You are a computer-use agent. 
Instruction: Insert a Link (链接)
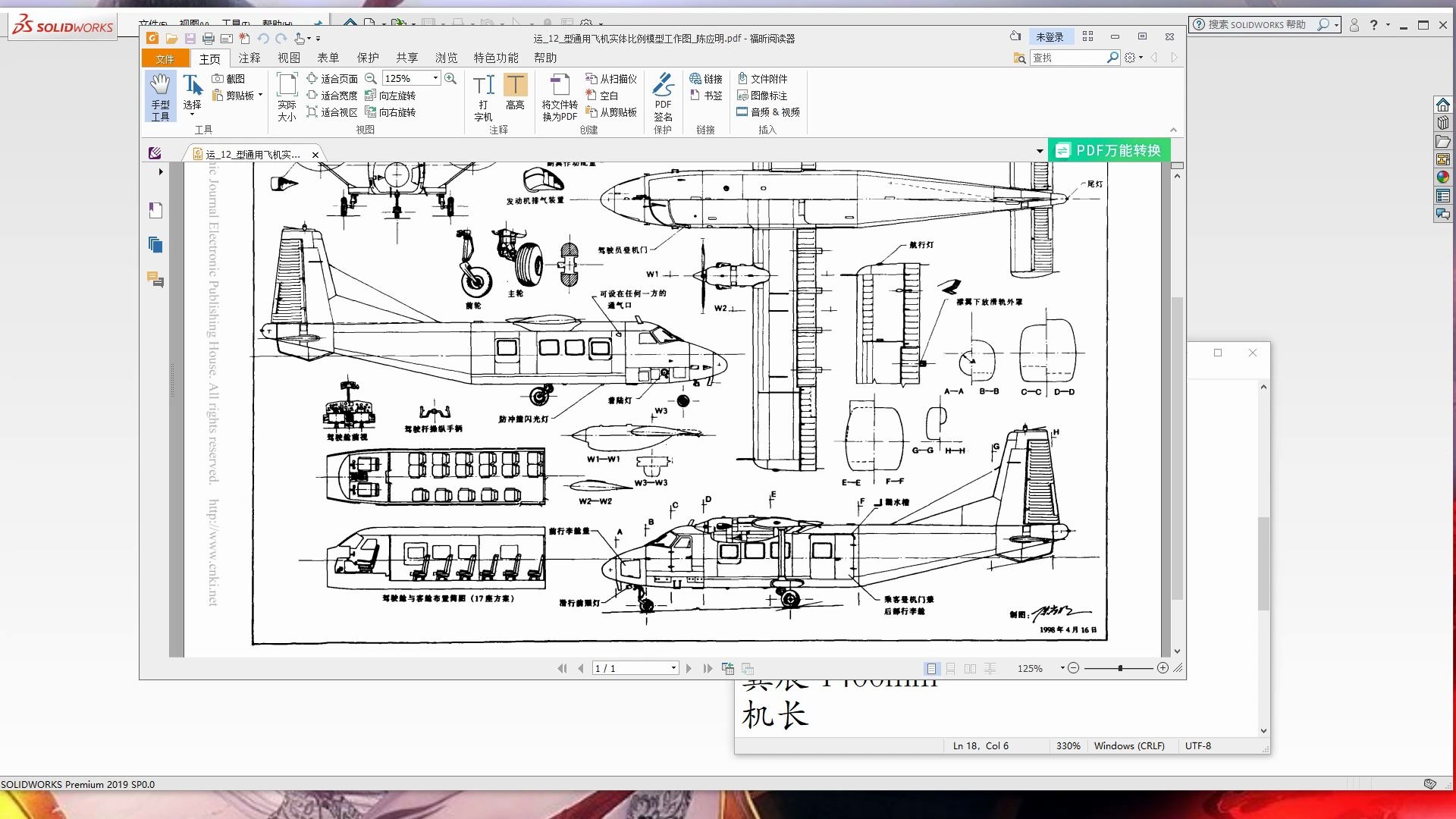706,79
